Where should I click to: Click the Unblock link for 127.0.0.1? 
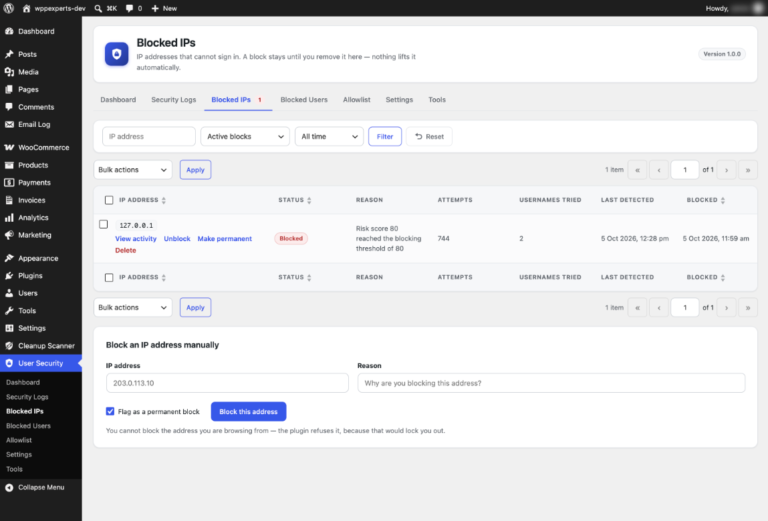(177, 239)
